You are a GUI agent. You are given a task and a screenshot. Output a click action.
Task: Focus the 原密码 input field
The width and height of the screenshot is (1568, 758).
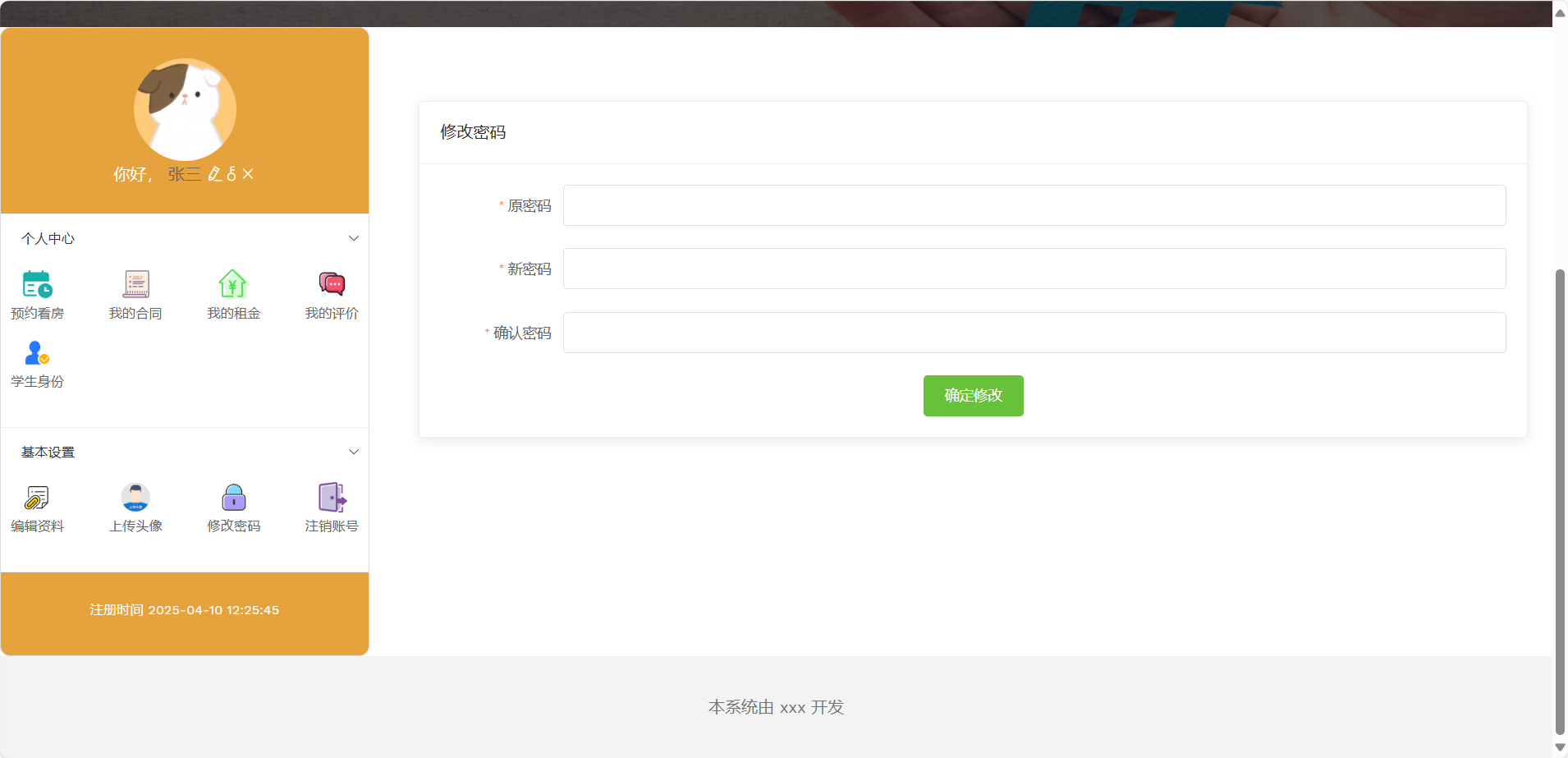tap(1034, 205)
